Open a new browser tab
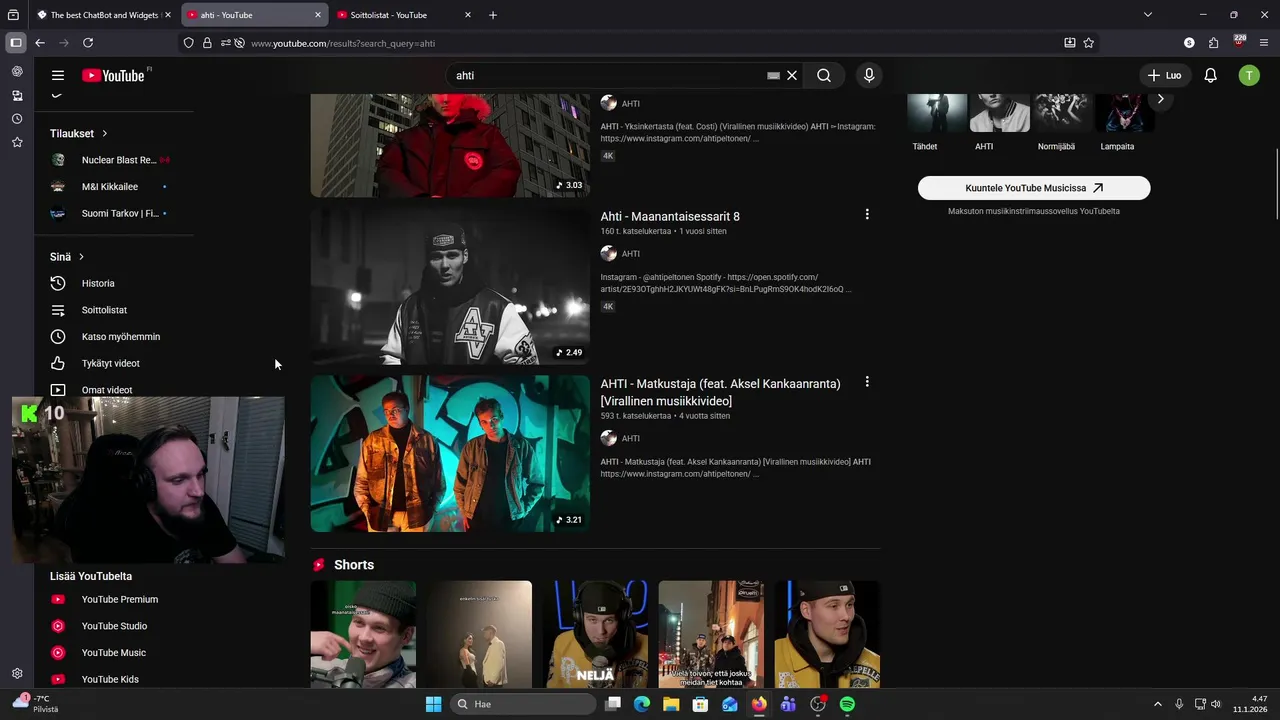This screenshot has width=1280, height=720. [x=493, y=15]
